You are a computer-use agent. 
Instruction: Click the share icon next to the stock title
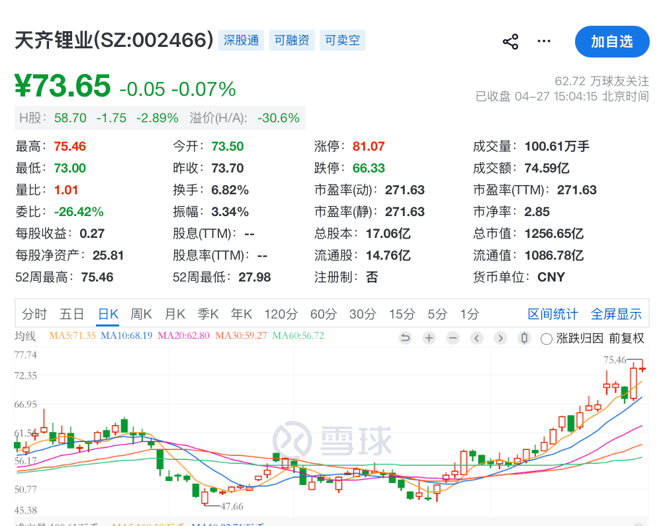[x=510, y=41]
